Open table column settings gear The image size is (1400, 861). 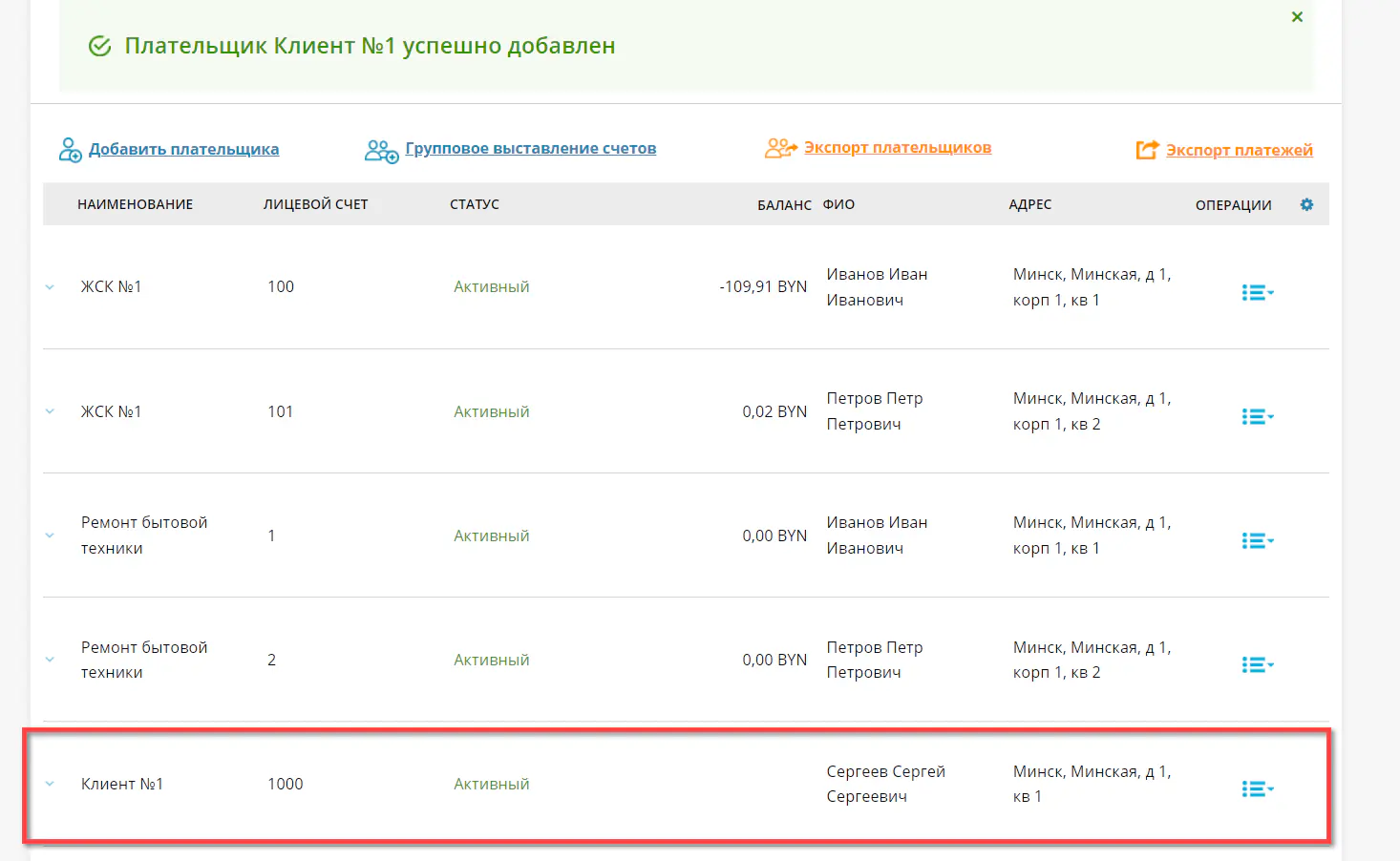(1306, 204)
